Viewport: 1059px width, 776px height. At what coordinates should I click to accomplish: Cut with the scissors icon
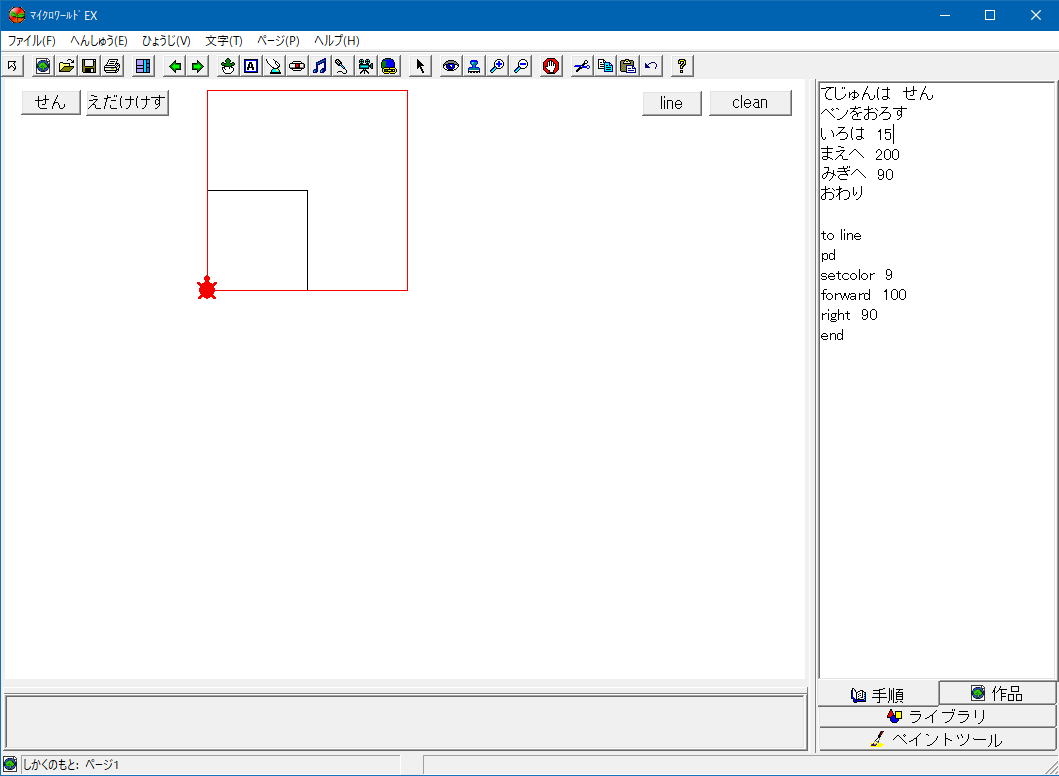pos(582,66)
